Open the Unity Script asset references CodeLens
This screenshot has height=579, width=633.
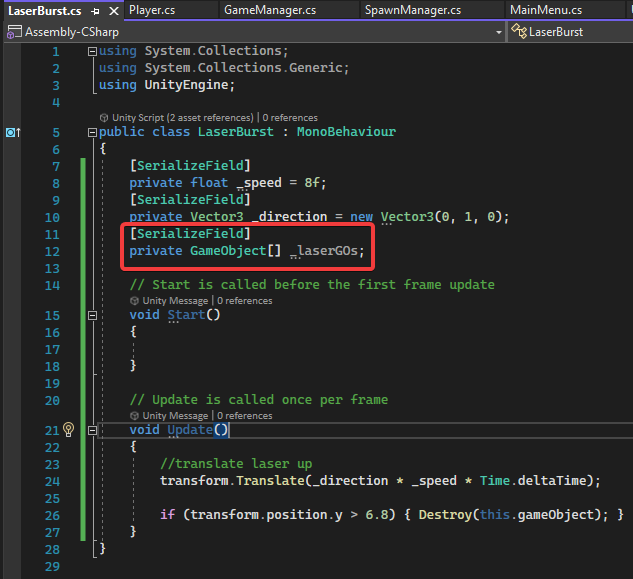tap(182, 117)
